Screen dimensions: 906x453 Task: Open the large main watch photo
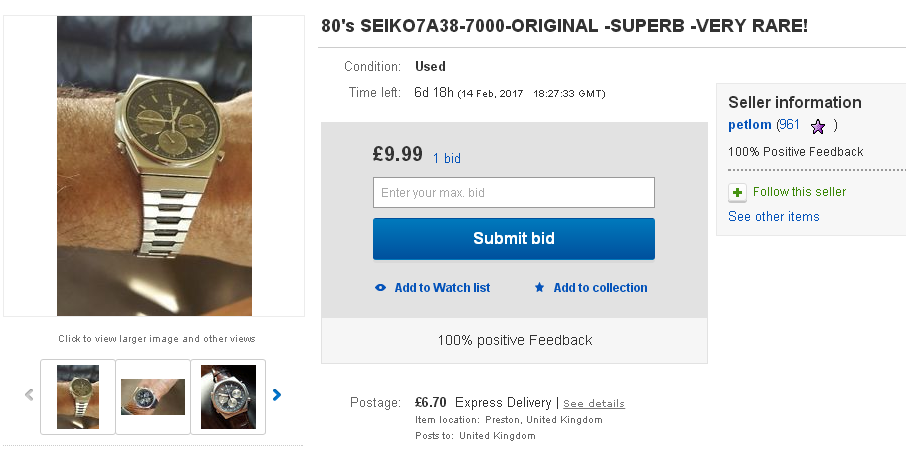tap(154, 166)
